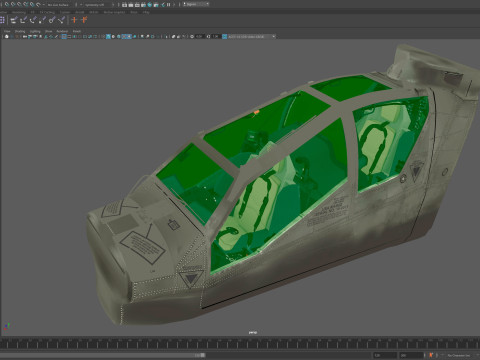Toggle snap to projected center icon

tap(26, 5)
